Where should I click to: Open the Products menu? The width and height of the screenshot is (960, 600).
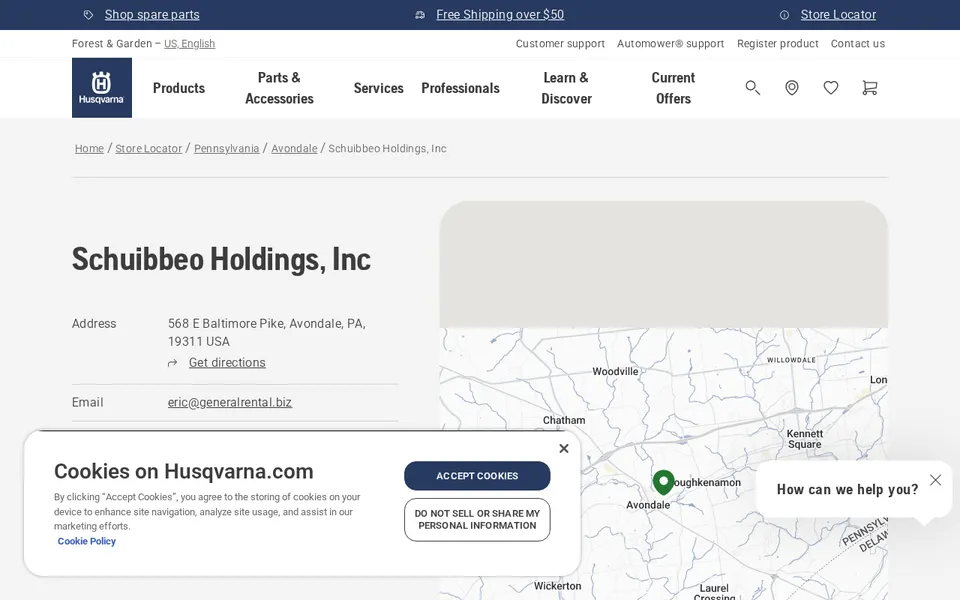click(x=179, y=88)
